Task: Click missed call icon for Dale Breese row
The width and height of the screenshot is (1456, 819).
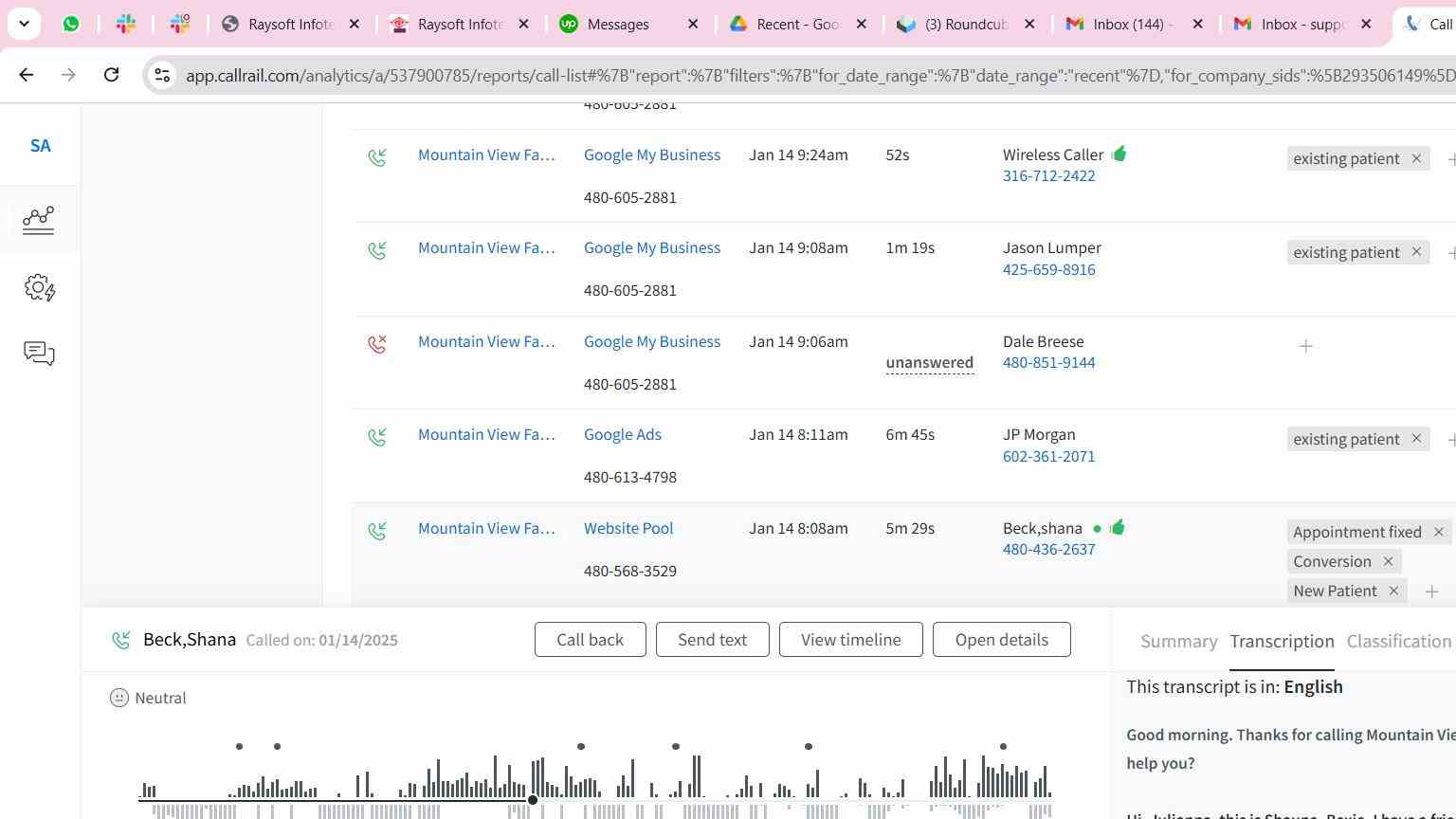Action: click(x=377, y=343)
